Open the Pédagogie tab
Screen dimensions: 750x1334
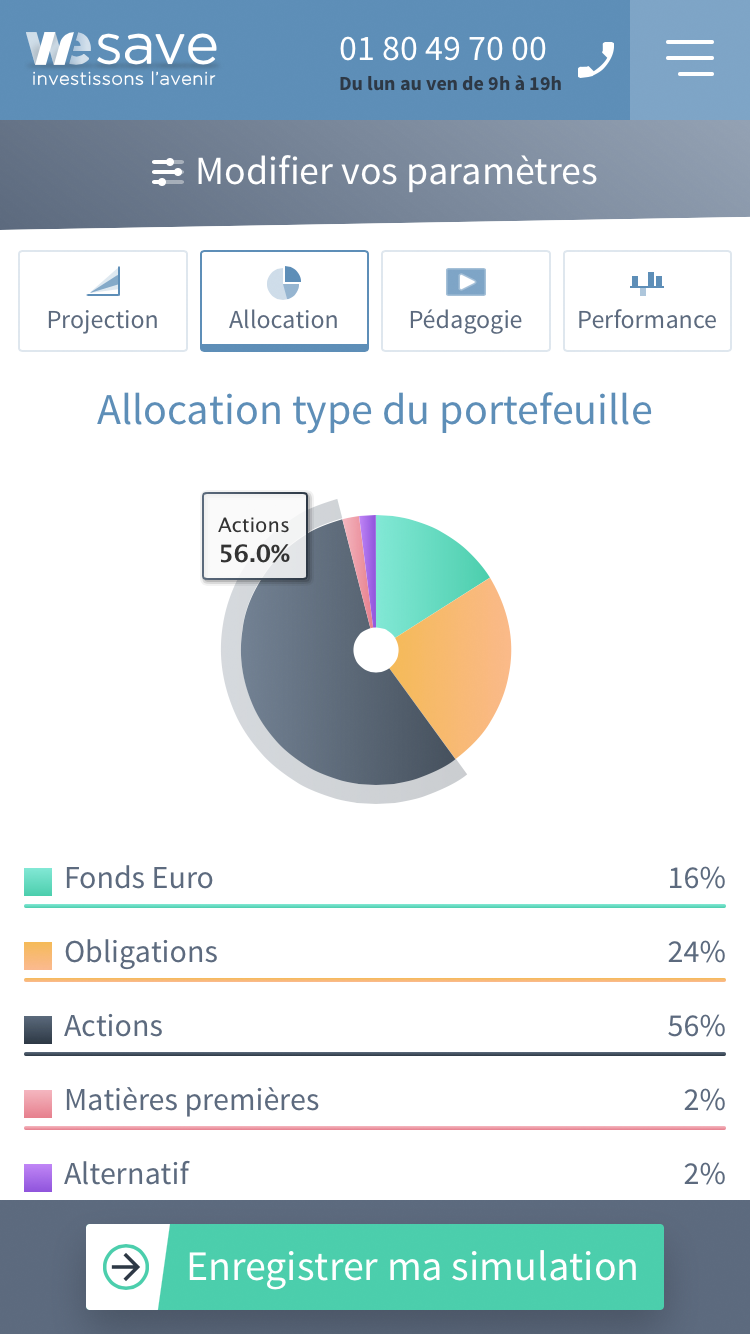coord(466,300)
